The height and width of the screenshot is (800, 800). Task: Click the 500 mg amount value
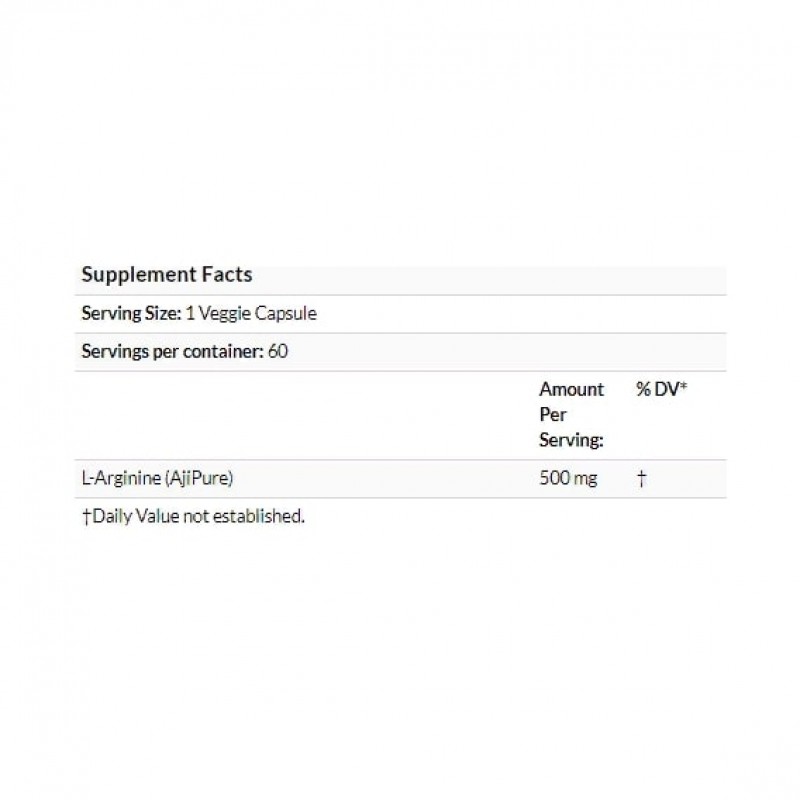point(568,479)
